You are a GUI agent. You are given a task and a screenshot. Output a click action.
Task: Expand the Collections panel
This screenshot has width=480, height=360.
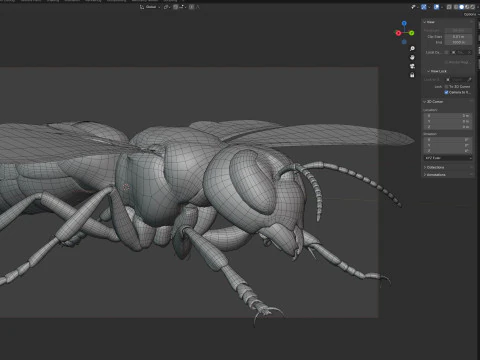point(448,167)
